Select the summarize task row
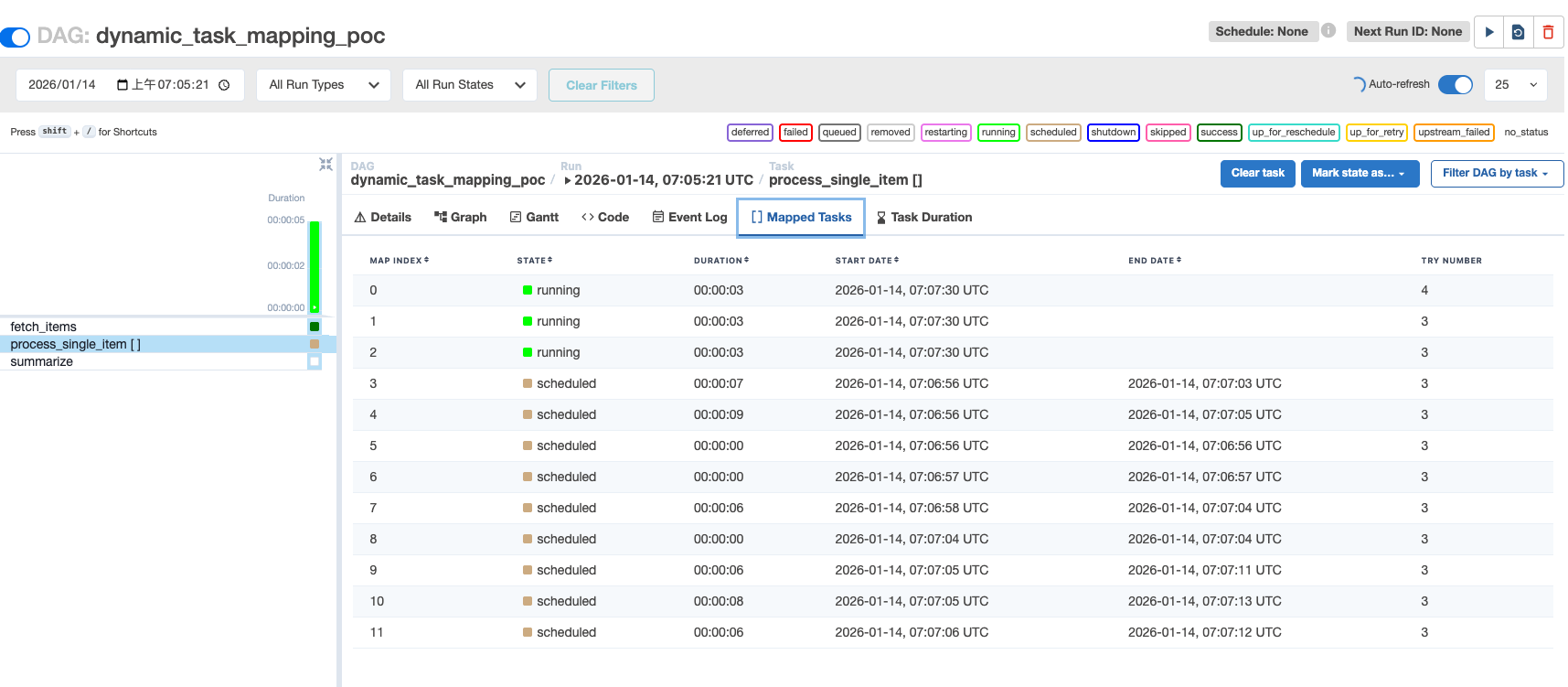The height and width of the screenshot is (687, 1568). (x=42, y=362)
